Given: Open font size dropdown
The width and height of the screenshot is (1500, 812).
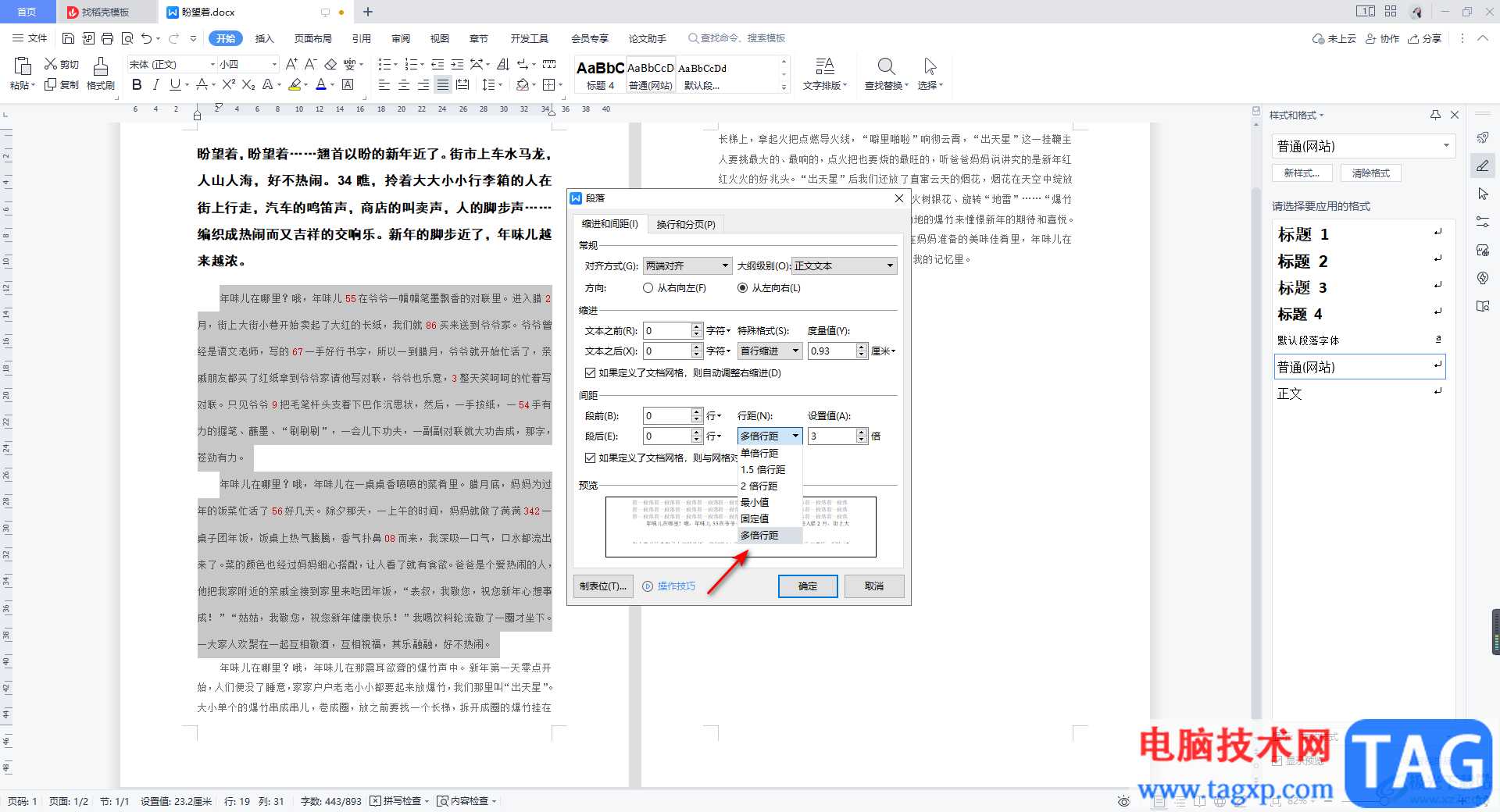Looking at the screenshot, I should pyautogui.click(x=273, y=64).
